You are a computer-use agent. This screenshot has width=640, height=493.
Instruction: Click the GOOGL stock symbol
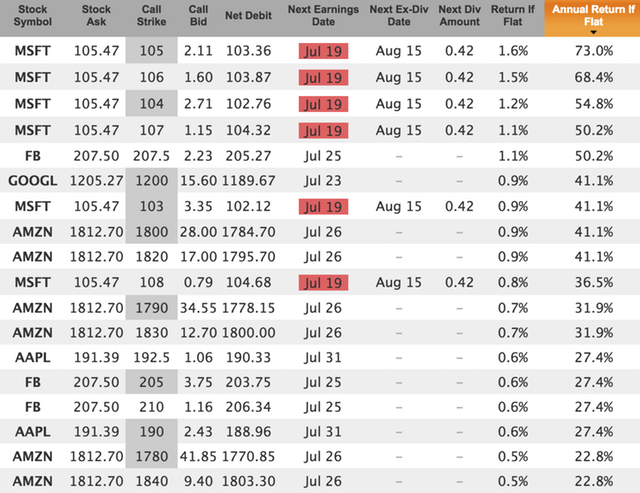tap(33, 181)
